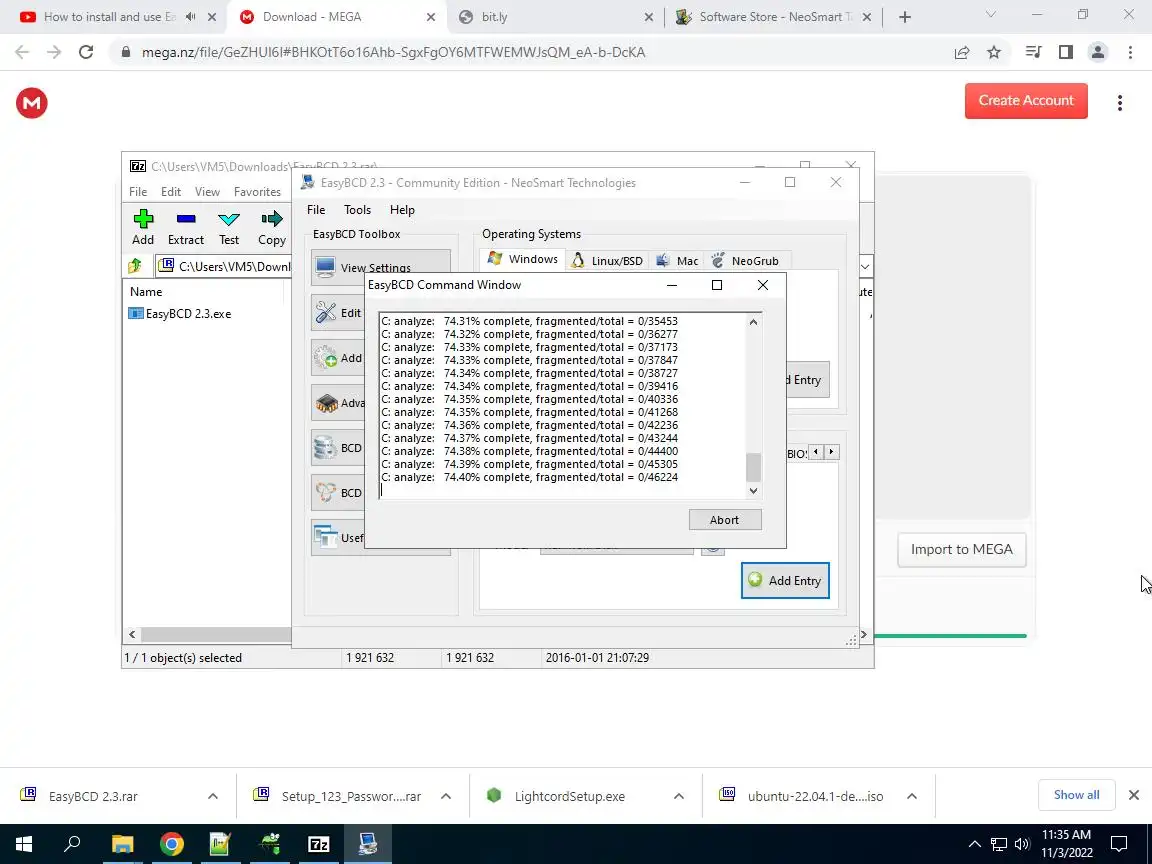The height and width of the screenshot is (864, 1152).
Task: Expand EasyBCD 2.3.rar download options
Action: click(x=212, y=796)
